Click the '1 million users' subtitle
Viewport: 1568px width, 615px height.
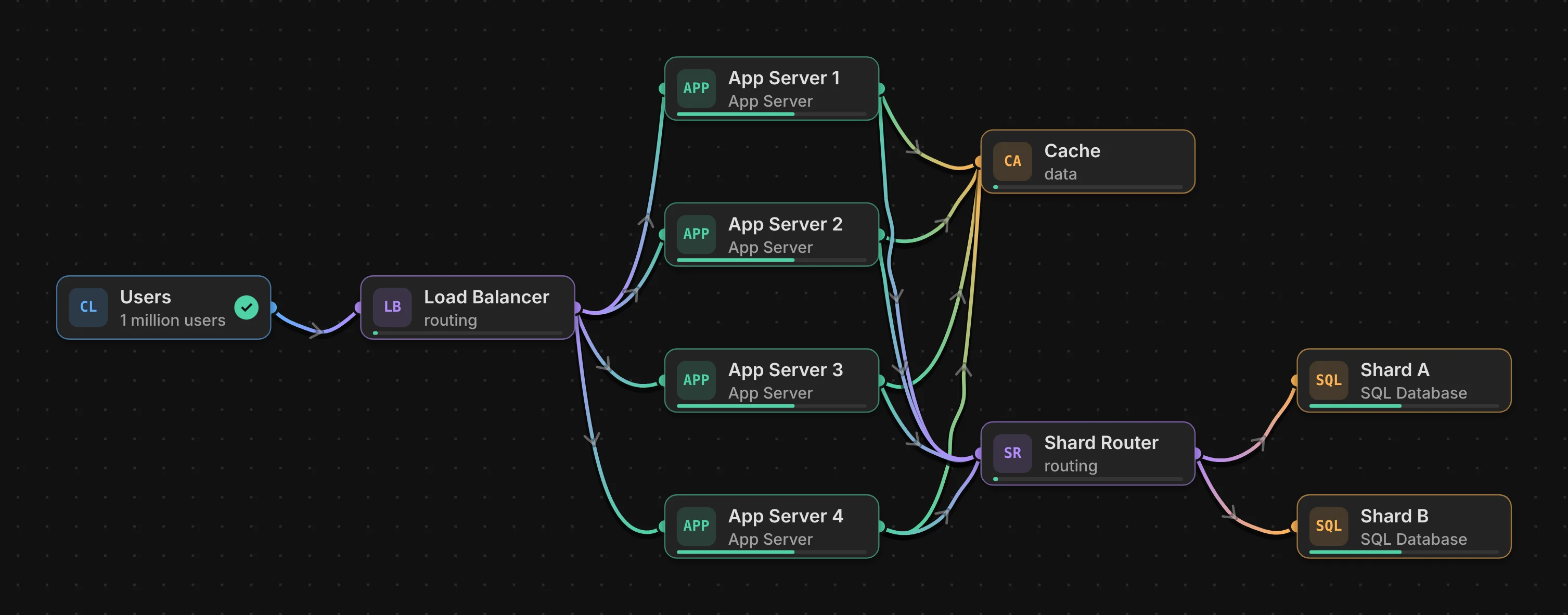(172, 321)
